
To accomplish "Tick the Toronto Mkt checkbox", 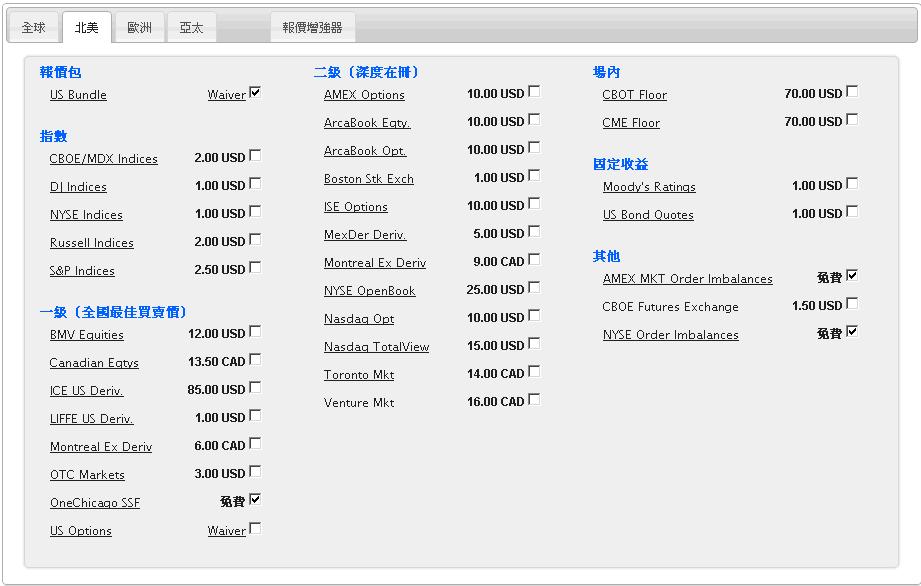I will coord(534,372).
